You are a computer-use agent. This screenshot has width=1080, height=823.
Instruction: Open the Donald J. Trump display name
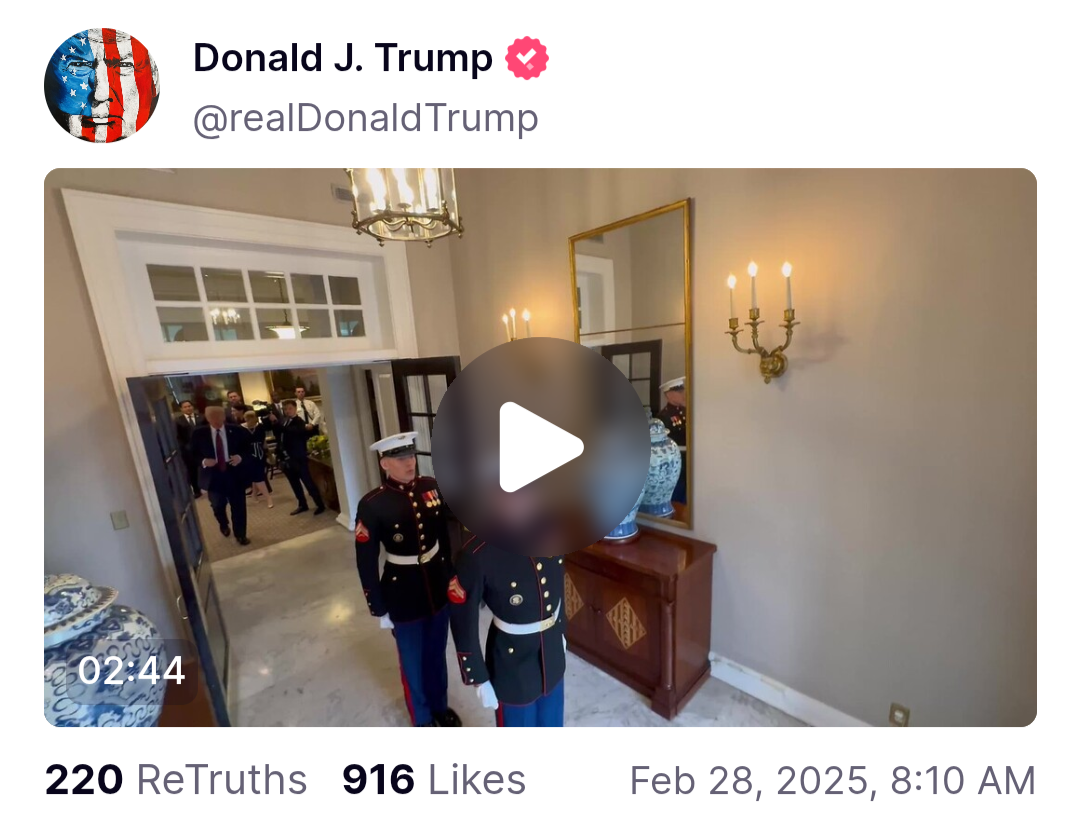pos(343,58)
